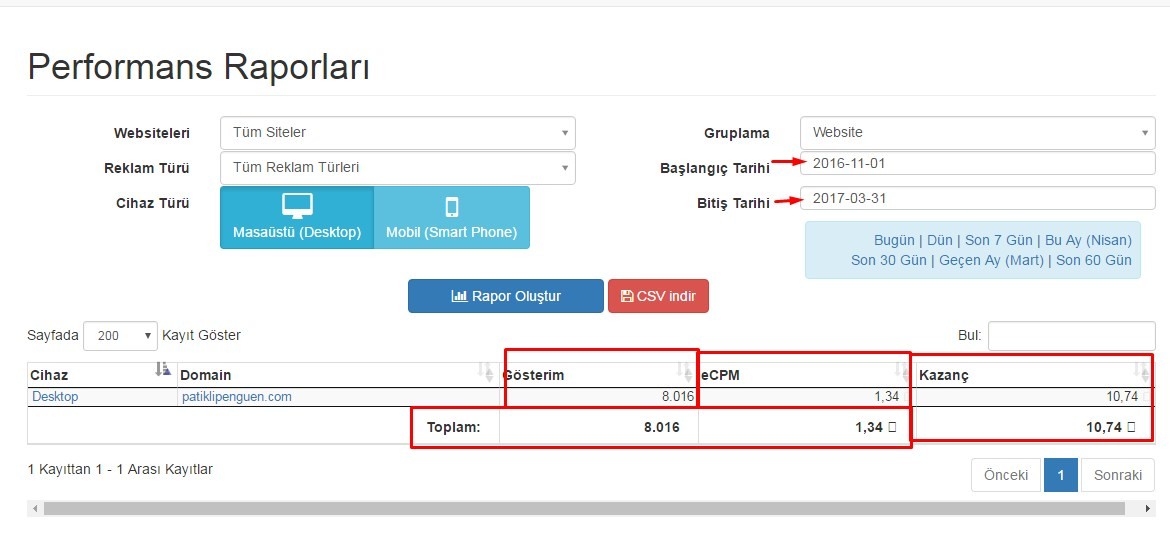Click the horizontal scrollbar track
1170x542 pixels.
coord(584,508)
